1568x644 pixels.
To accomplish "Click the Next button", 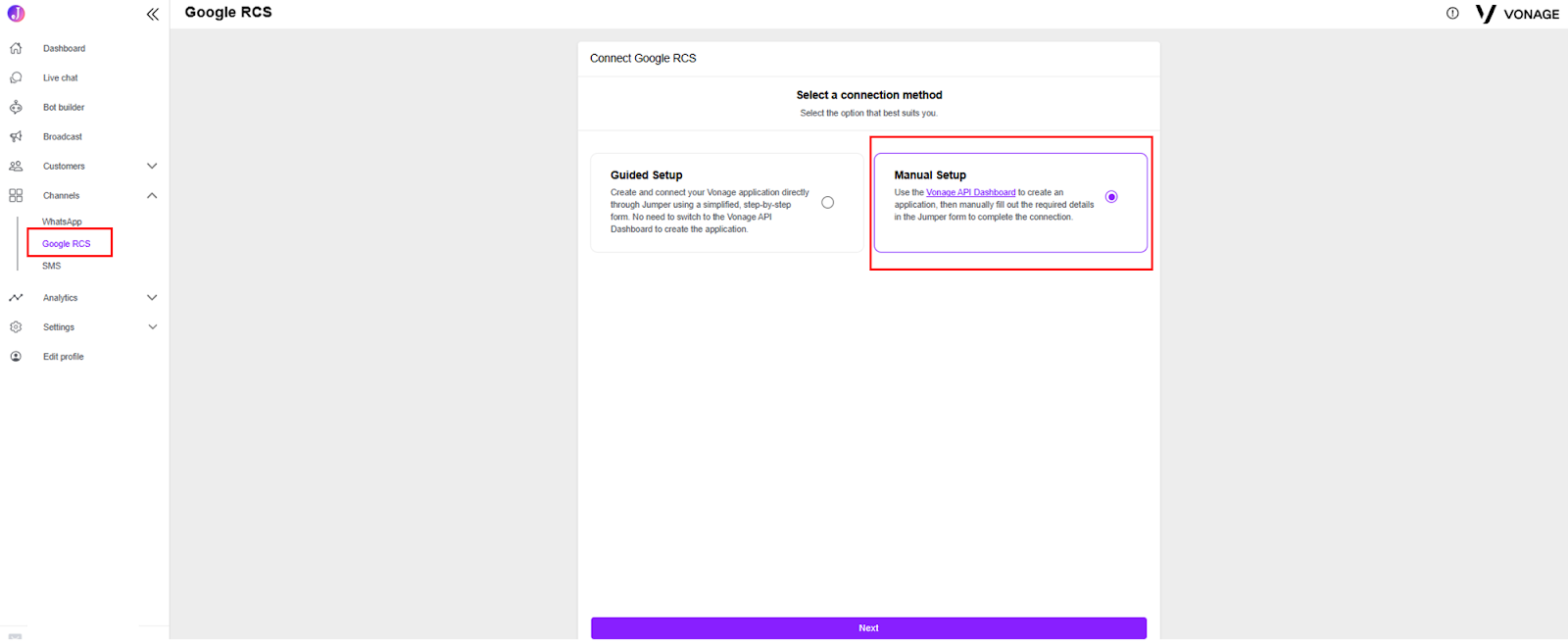I will pyautogui.click(x=868, y=627).
